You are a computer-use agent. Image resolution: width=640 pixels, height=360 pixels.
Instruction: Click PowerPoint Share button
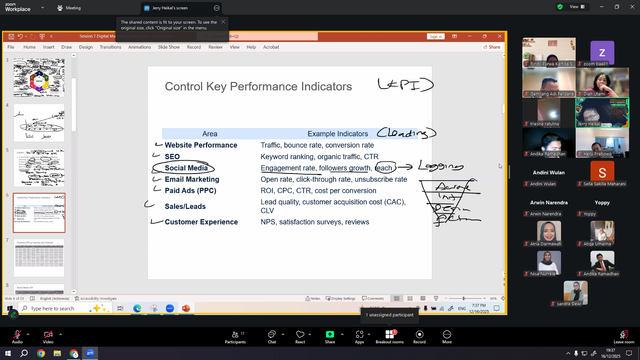tap(492, 47)
